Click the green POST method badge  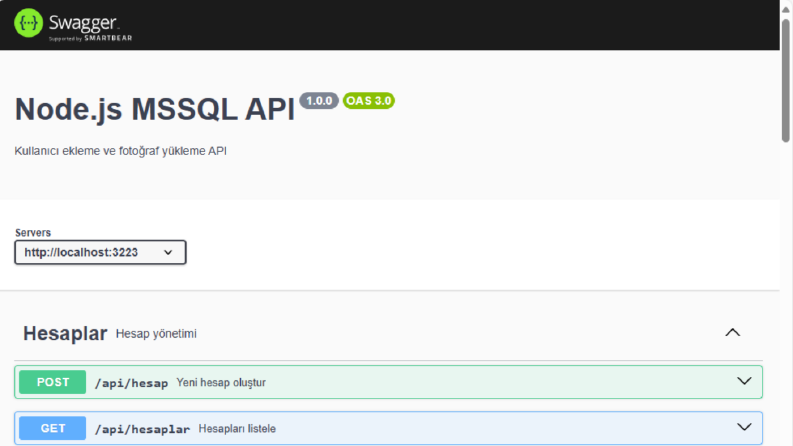(x=53, y=382)
